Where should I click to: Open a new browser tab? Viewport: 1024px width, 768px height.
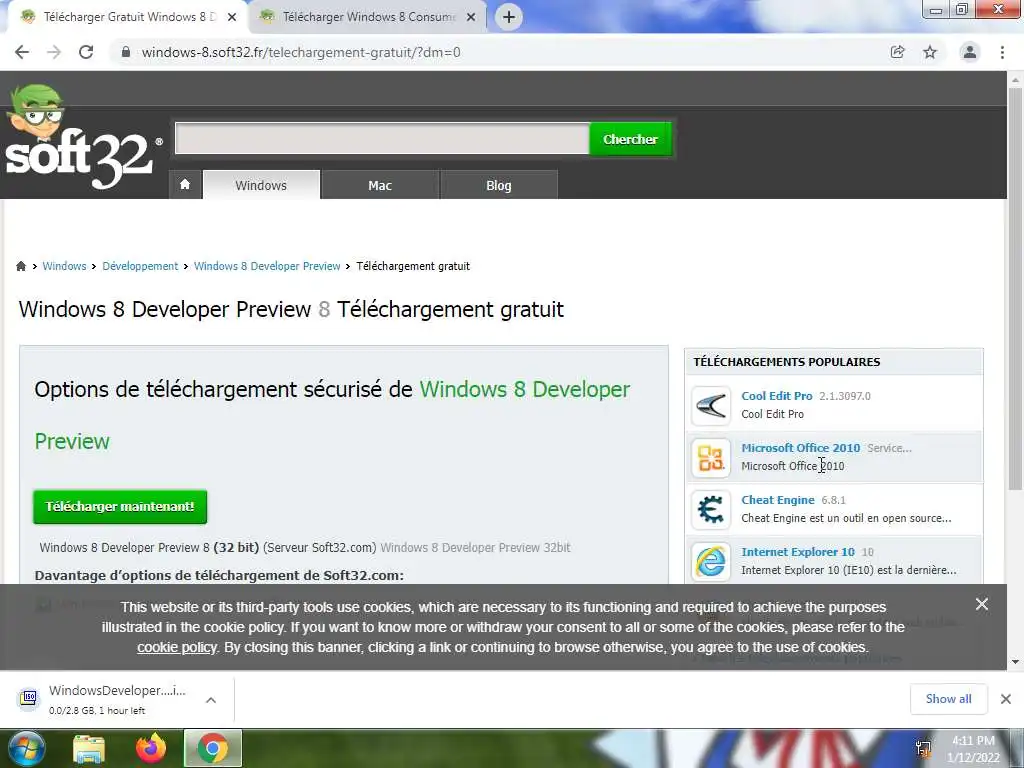click(x=509, y=17)
